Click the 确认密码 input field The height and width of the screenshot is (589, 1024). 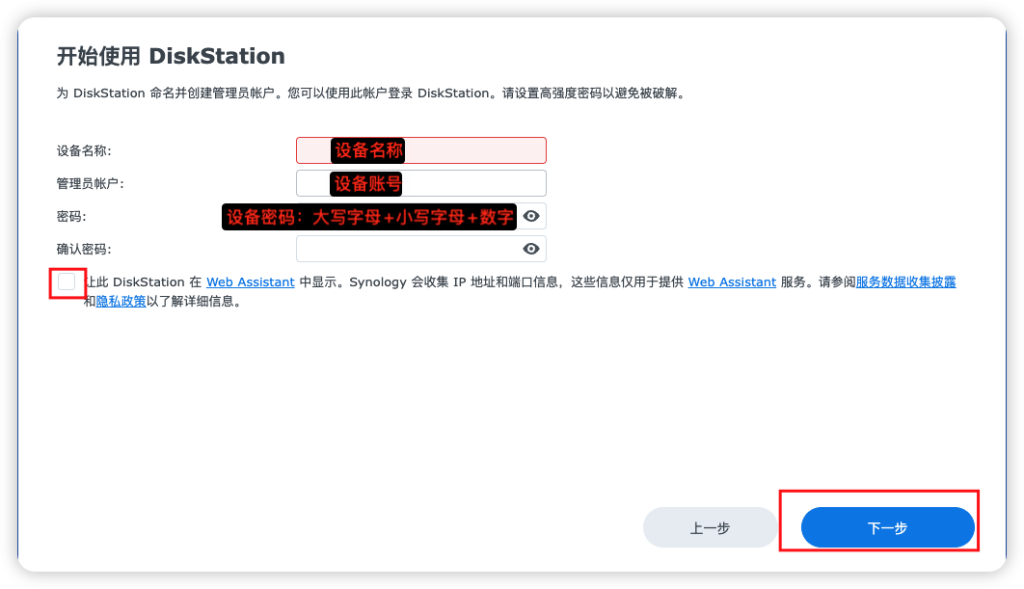click(421, 249)
